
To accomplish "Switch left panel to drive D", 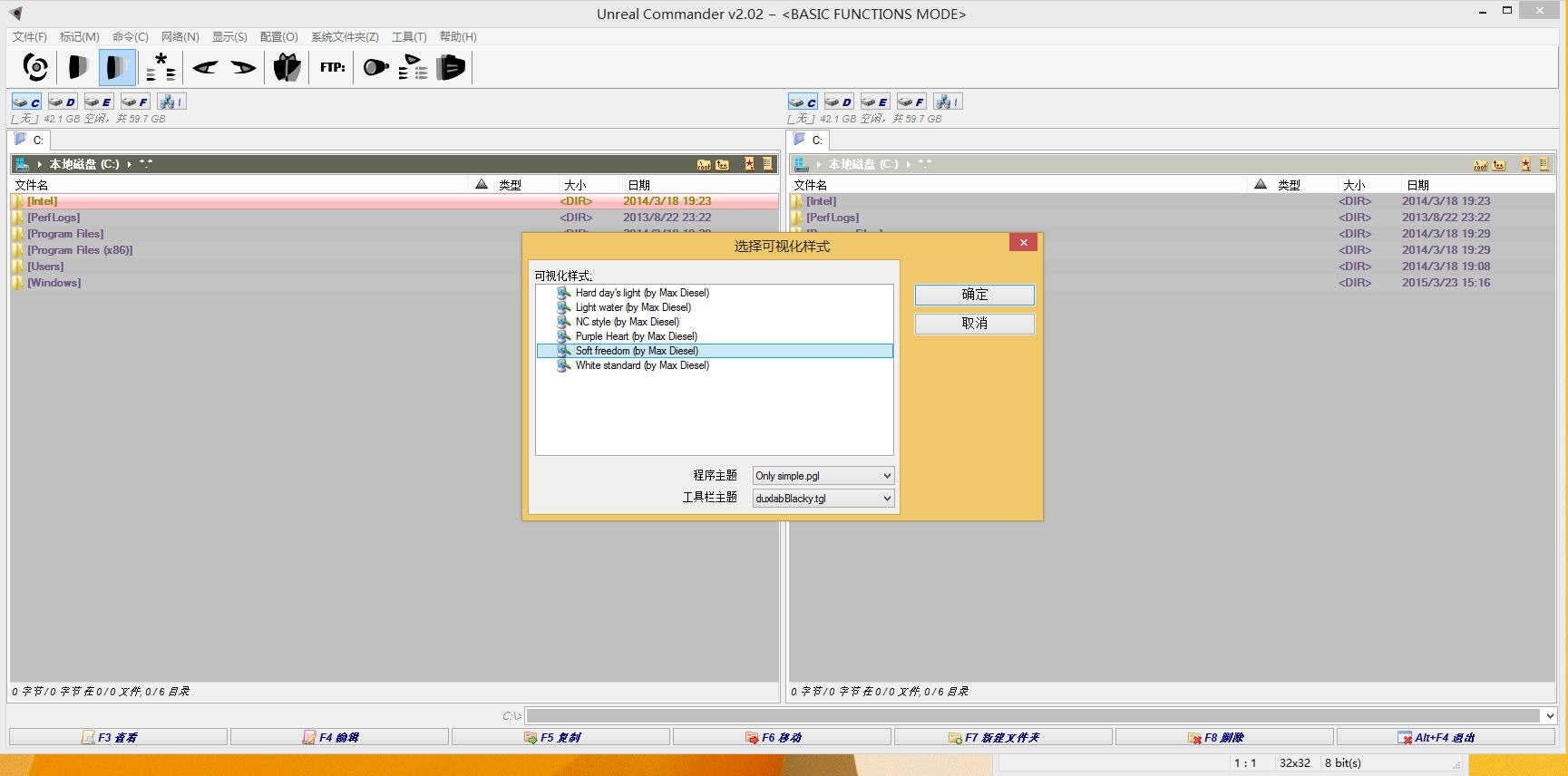I will (63, 102).
